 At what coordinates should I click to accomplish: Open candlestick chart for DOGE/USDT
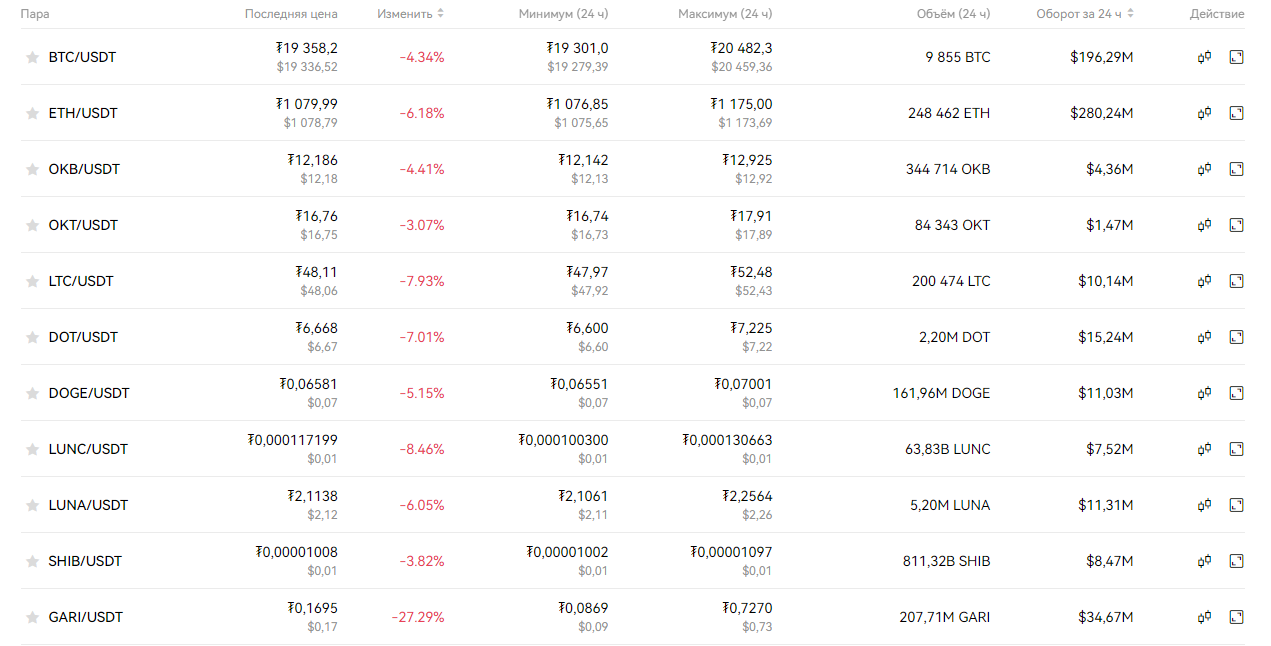1205,393
